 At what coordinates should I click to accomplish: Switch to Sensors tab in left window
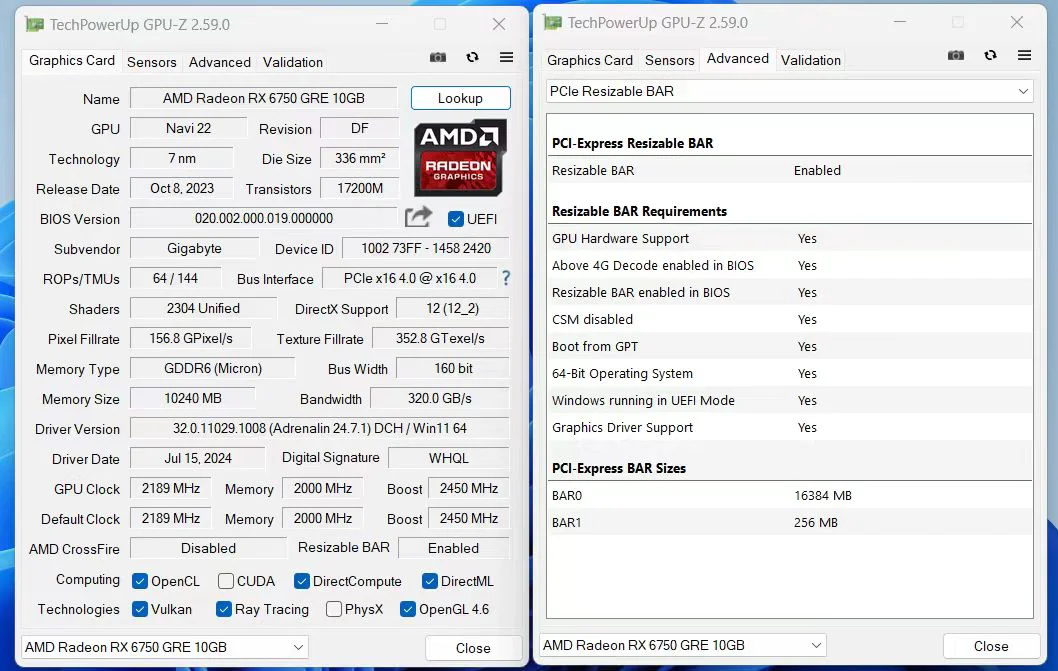pyautogui.click(x=152, y=62)
